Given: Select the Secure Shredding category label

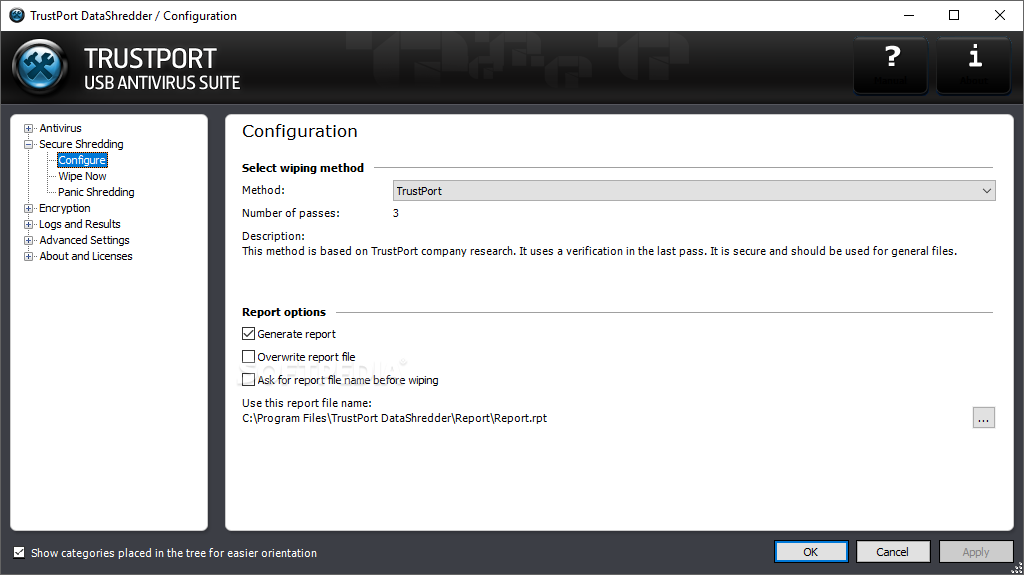Looking at the screenshot, I should pyautogui.click(x=81, y=144).
